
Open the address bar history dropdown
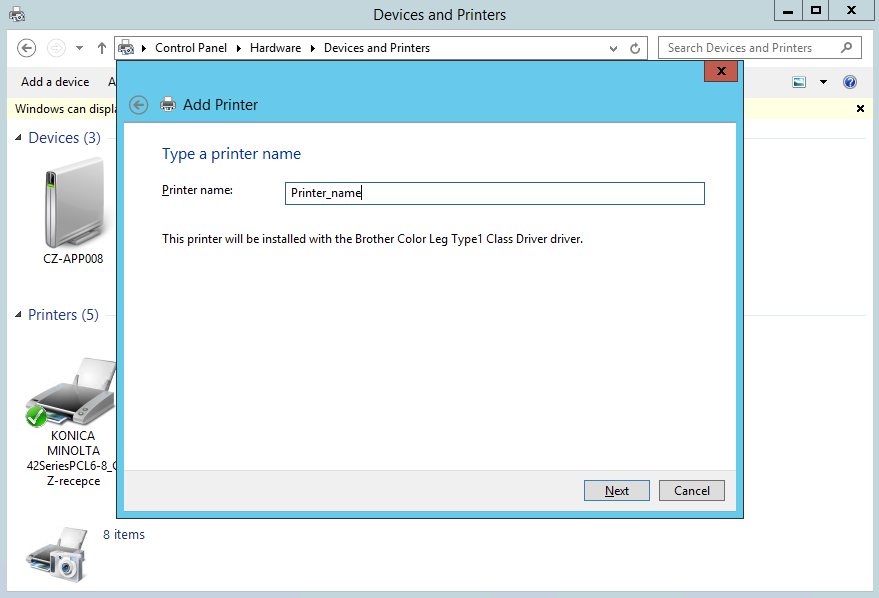pos(613,47)
